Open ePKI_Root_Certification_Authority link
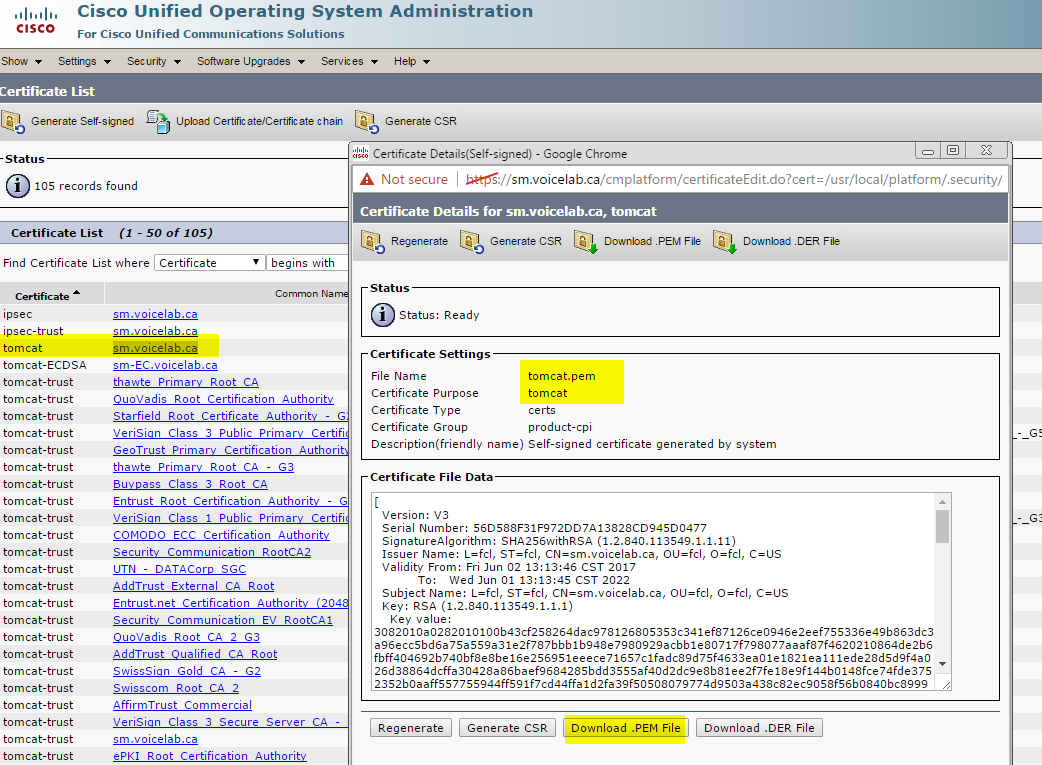Screen dimensions: 1042x765 (209, 756)
